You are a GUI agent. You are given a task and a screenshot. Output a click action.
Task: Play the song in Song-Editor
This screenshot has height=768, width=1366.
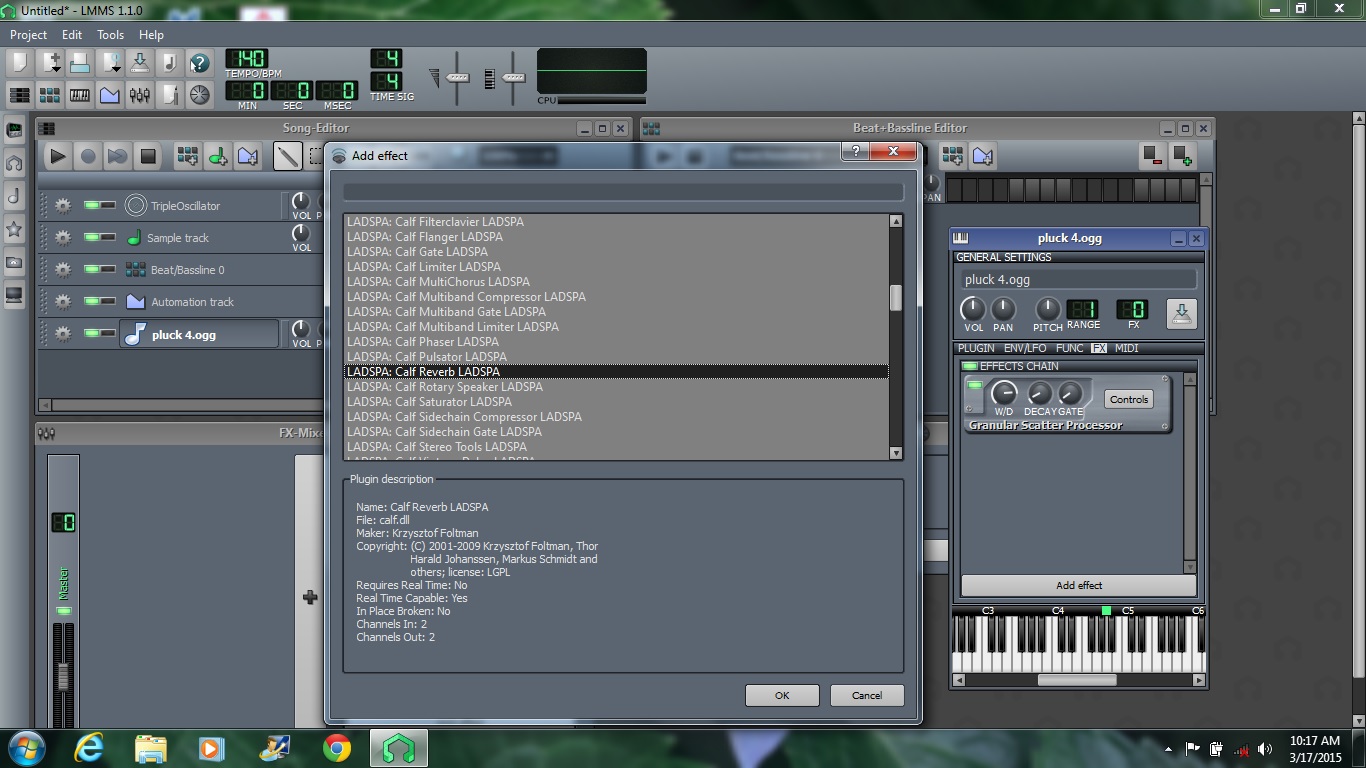click(57, 155)
